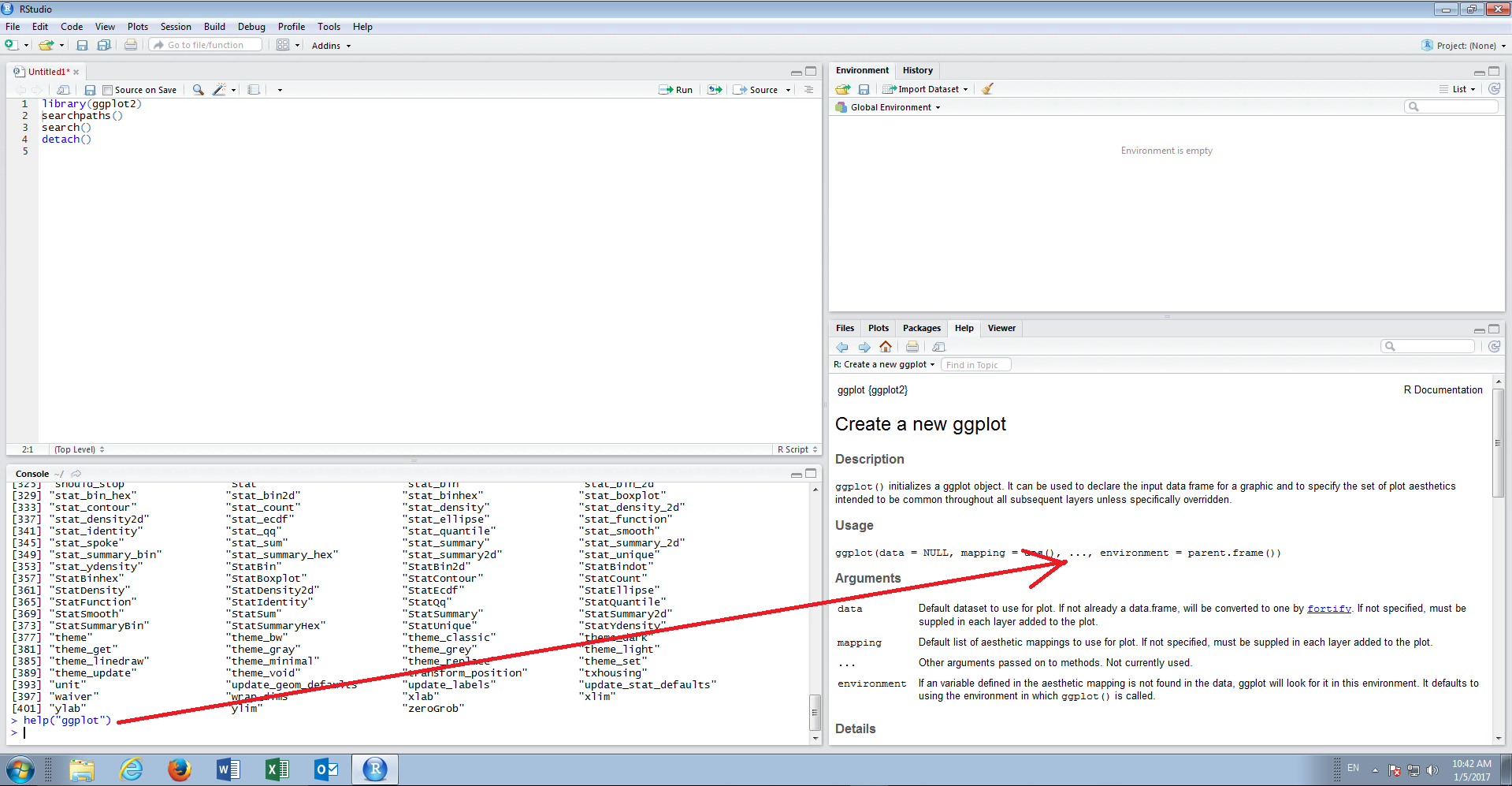Open the new file dropdown arrow

(x=26, y=46)
